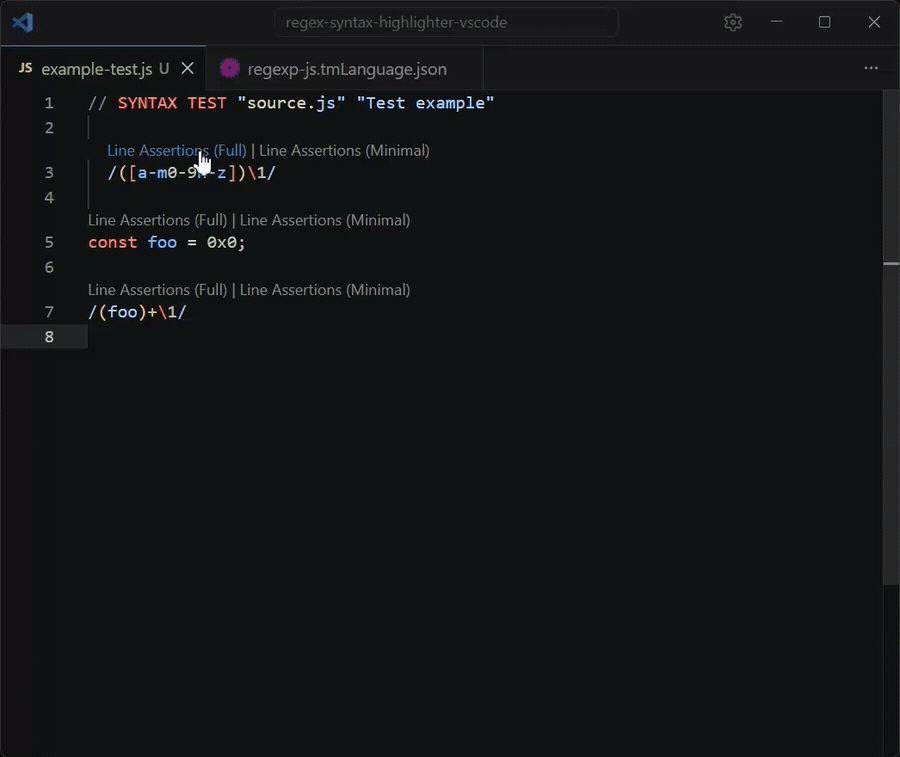Open the More Actions ellipsis menu
This screenshot has height=757, width=900.
point(871,68)
